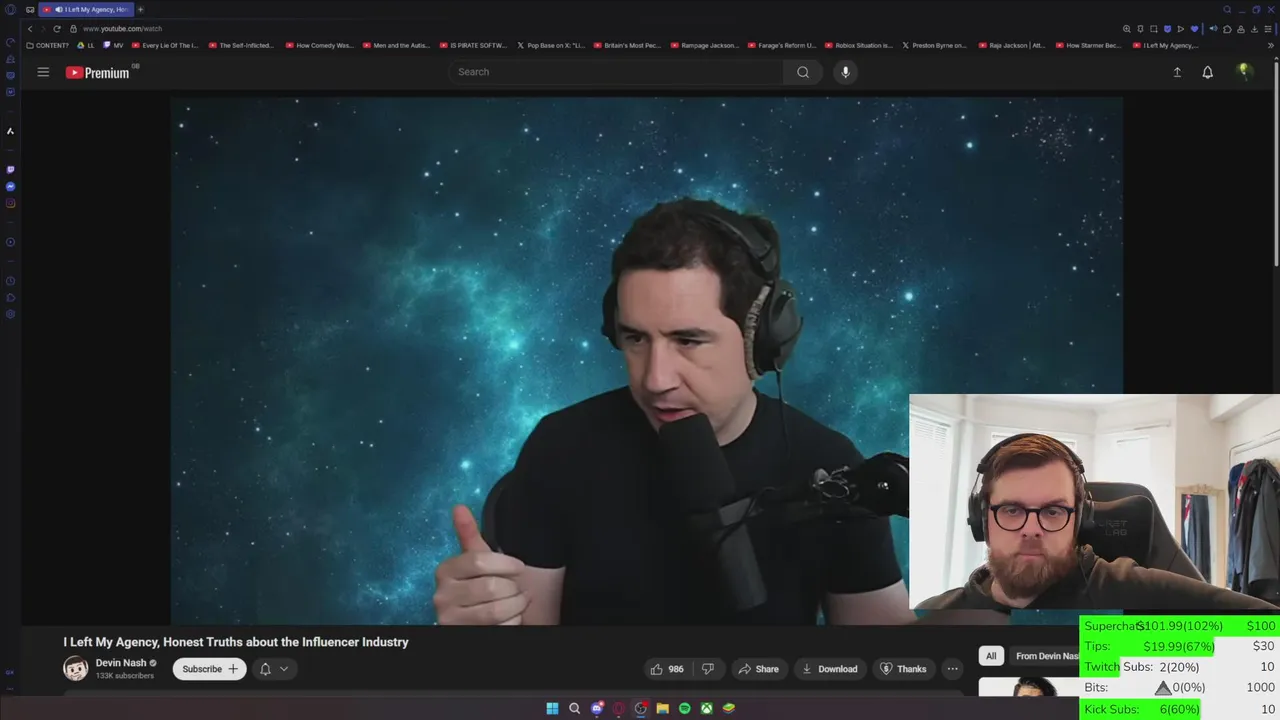This screenshot has width=1280, height=720.
Task: Select the All filter chip
Action: [x=991, y=656]
